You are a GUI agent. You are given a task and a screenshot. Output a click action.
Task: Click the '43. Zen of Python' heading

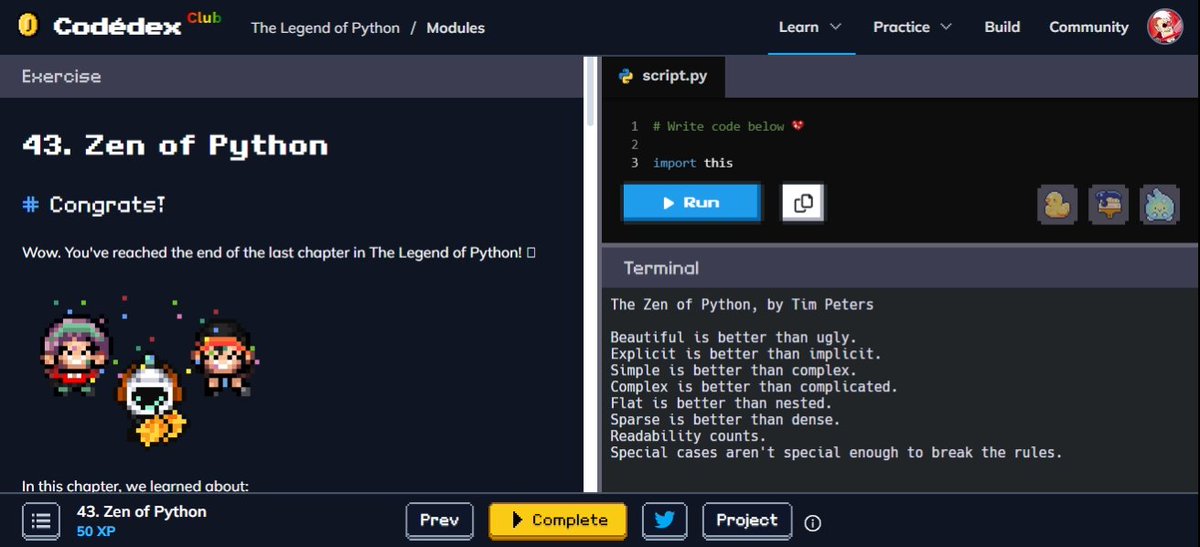[175, 145]
